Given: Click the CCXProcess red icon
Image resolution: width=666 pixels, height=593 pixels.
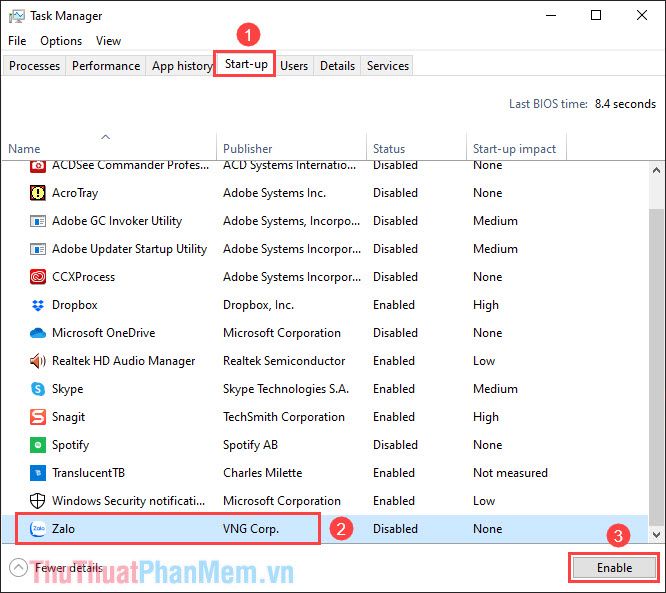Looking at the screenshot, I should pyautogui.click(x=38, y=277).
